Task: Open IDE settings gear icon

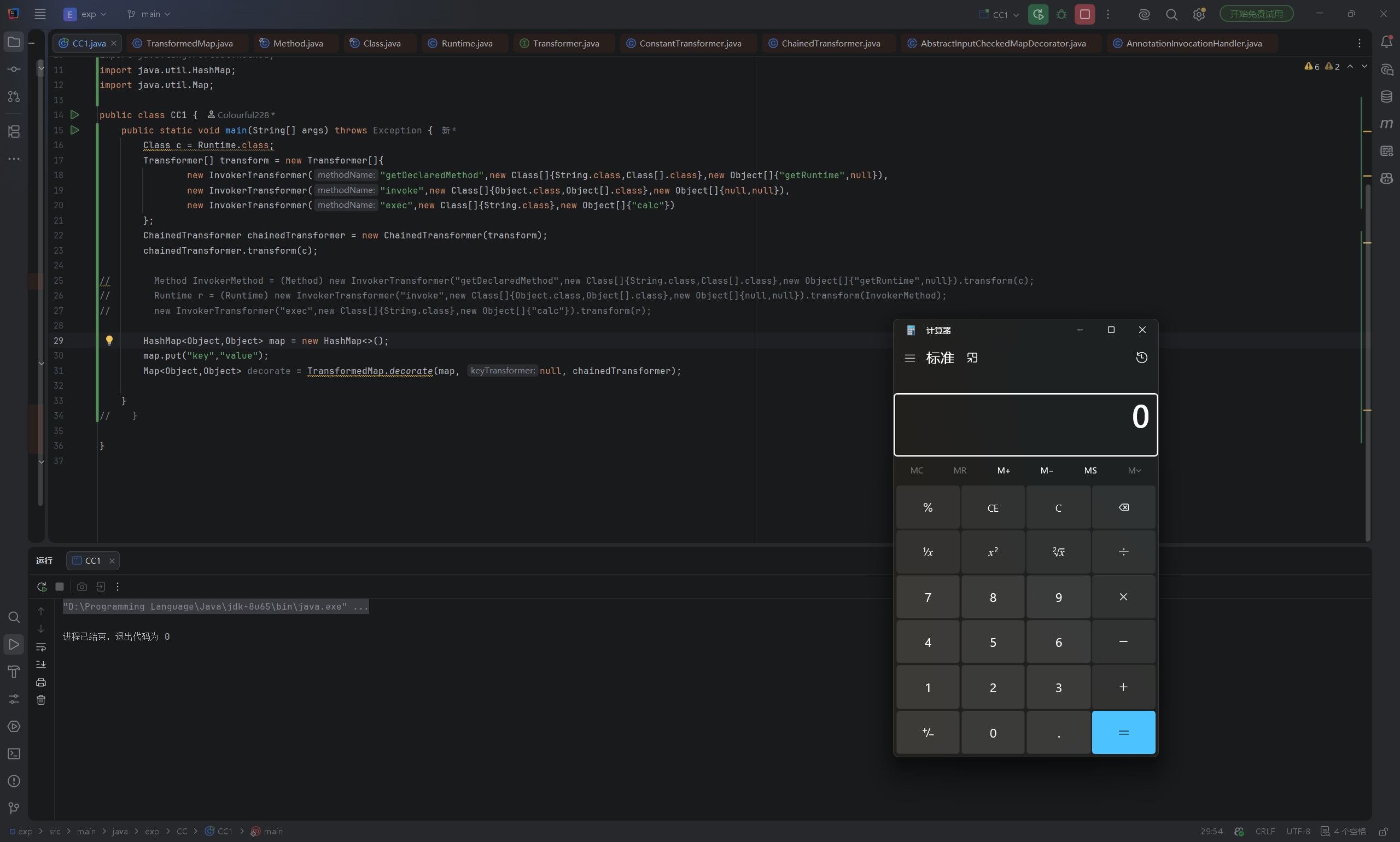Action: (x=1199, y=14)
